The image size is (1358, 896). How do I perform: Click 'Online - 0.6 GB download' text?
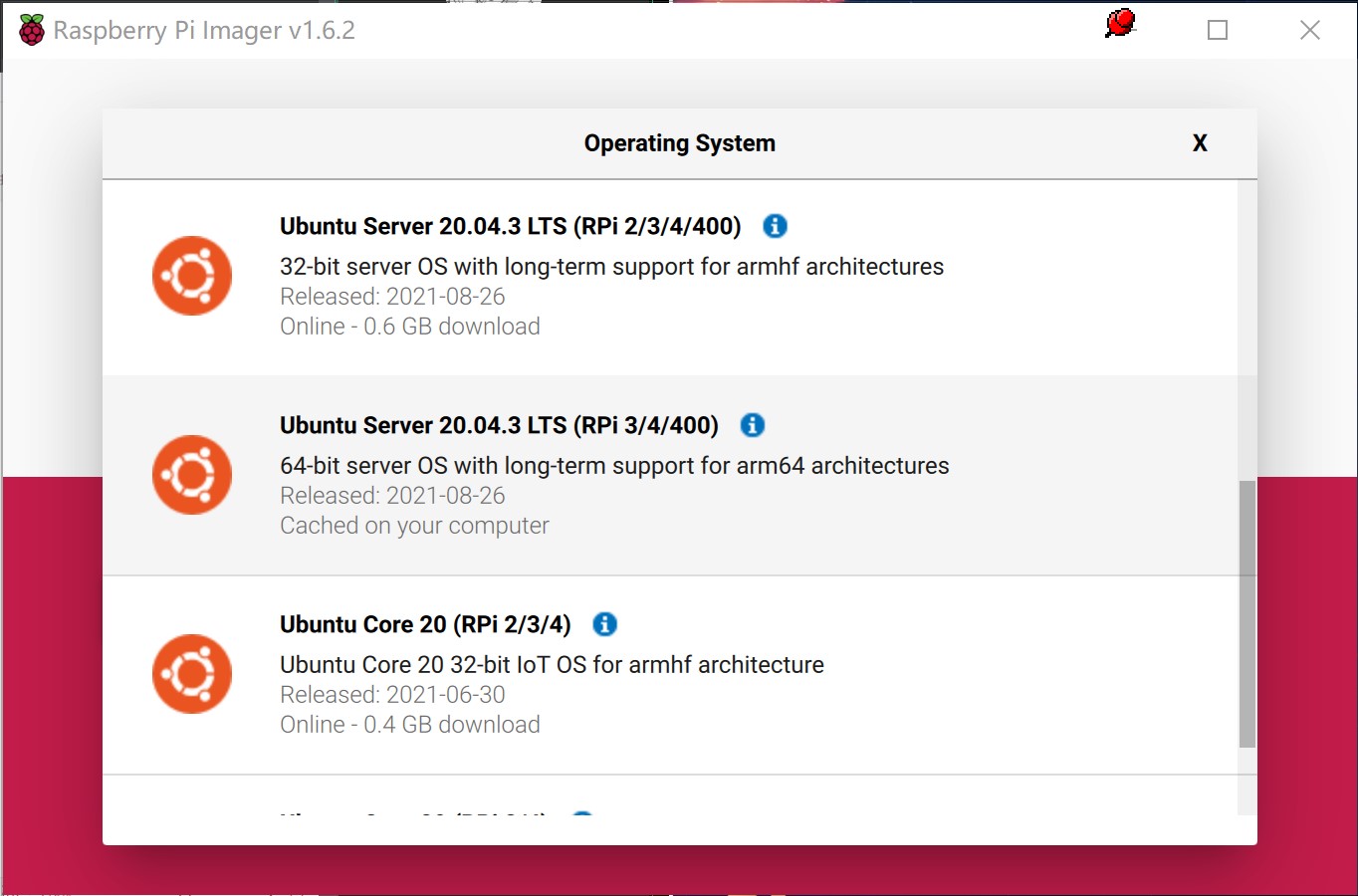[x=409, y=326]
